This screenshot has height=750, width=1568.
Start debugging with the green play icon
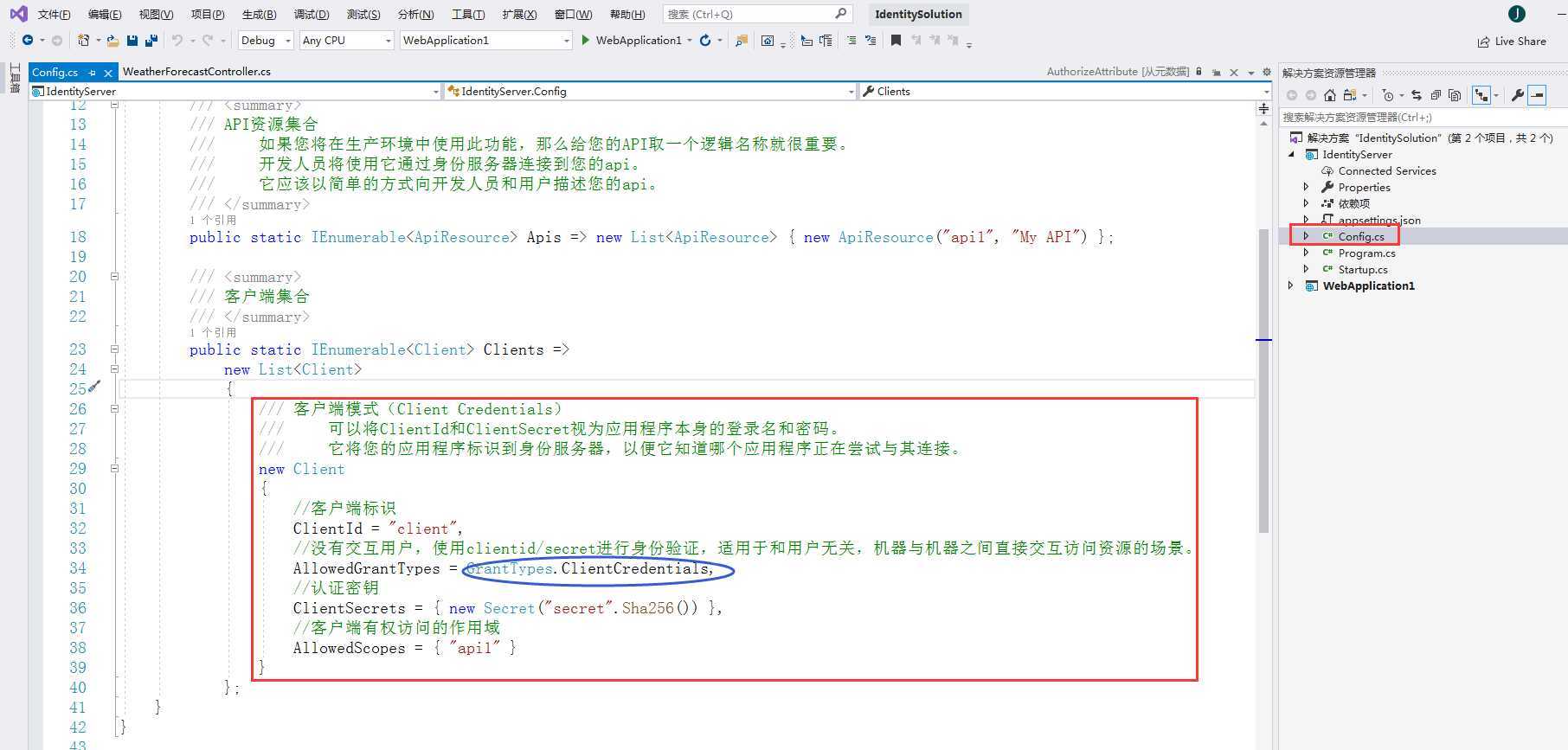pos(586,40)
